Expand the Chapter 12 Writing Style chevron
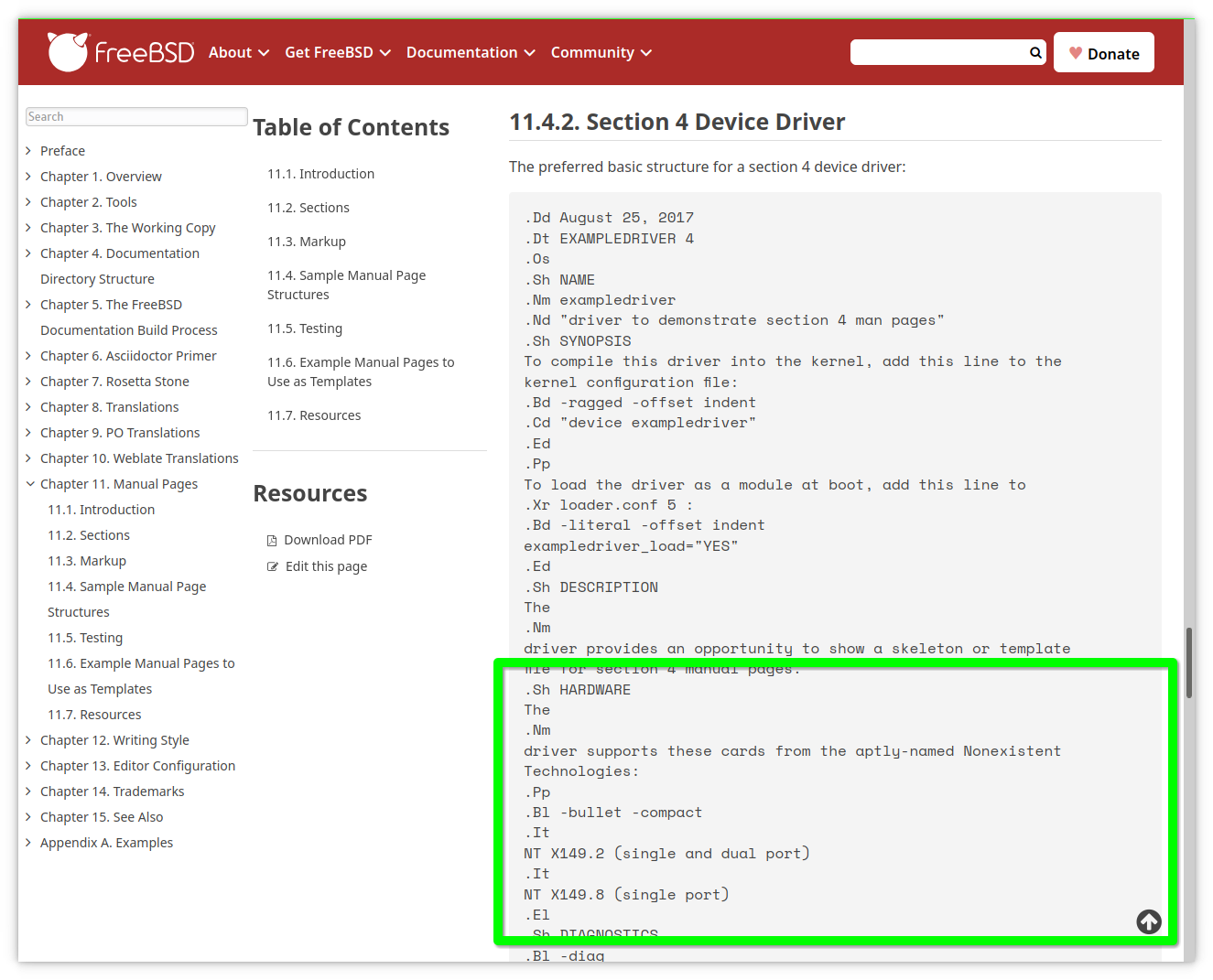This screenshot has width=1213, height=980. click(30, 740)
